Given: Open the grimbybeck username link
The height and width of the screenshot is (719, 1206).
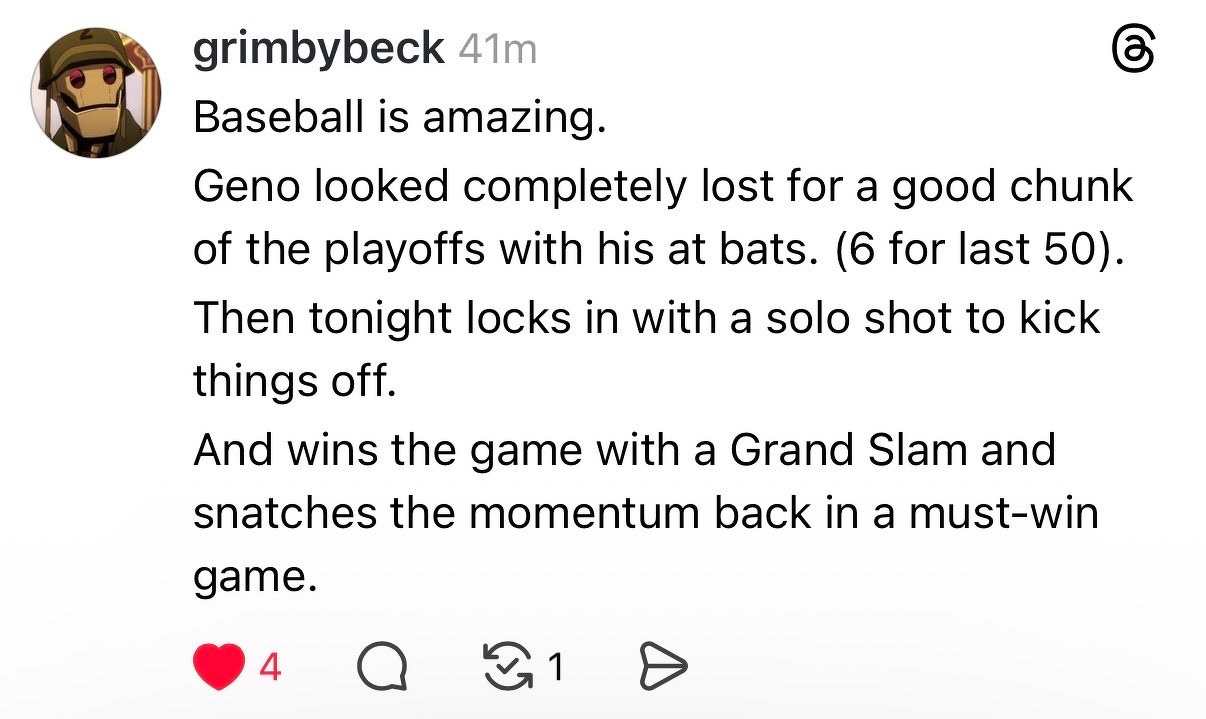Looking at the screenshot, I should (x=318, y=48).
